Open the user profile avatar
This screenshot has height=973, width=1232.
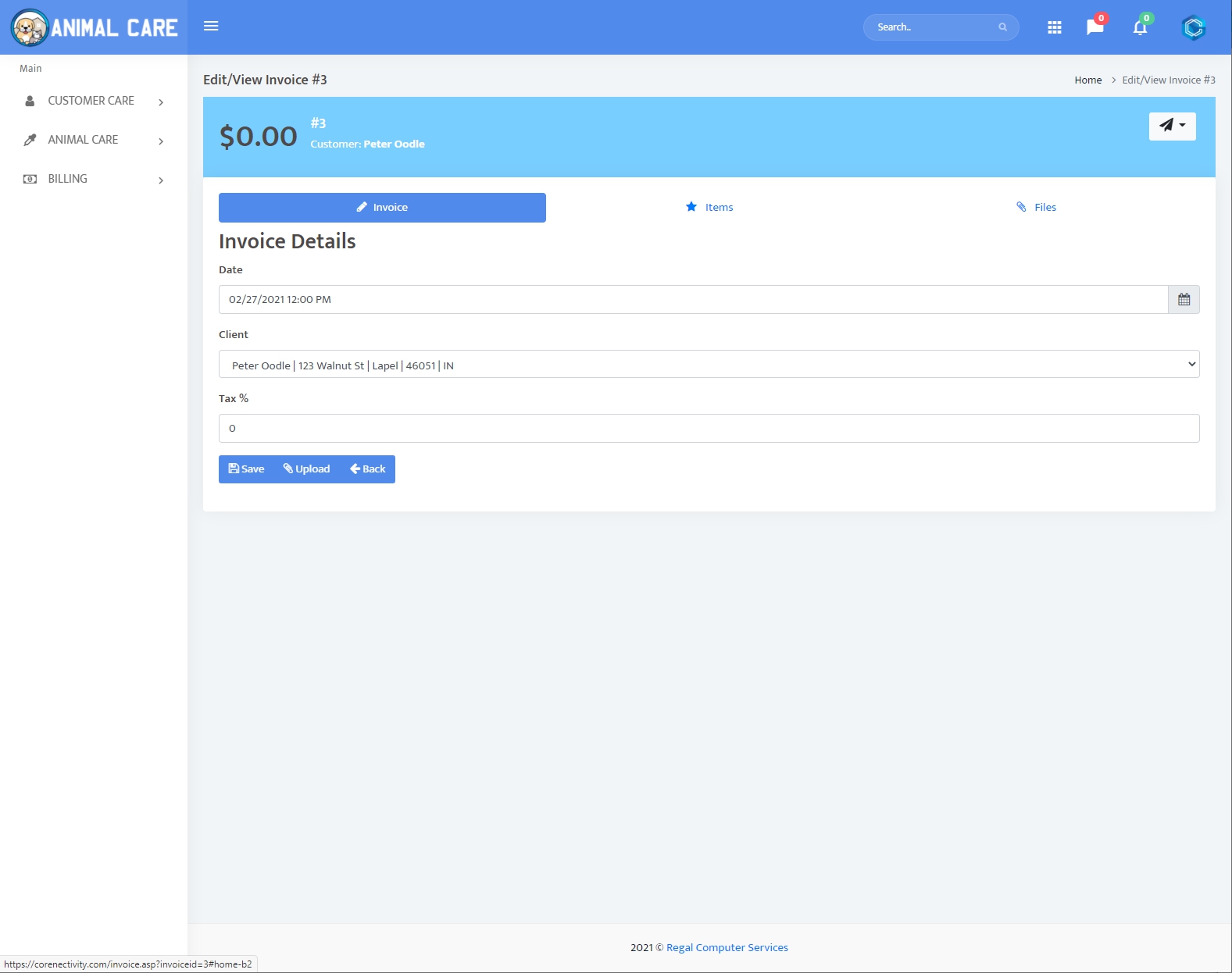1194,27
